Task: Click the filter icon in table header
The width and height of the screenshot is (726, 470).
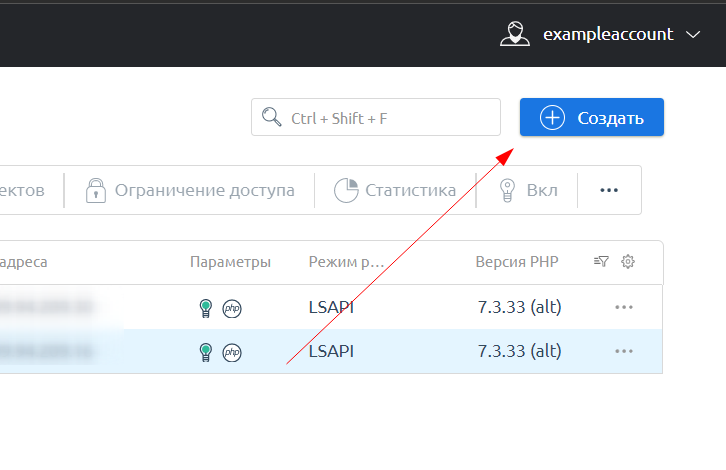Action: [601, 262]
